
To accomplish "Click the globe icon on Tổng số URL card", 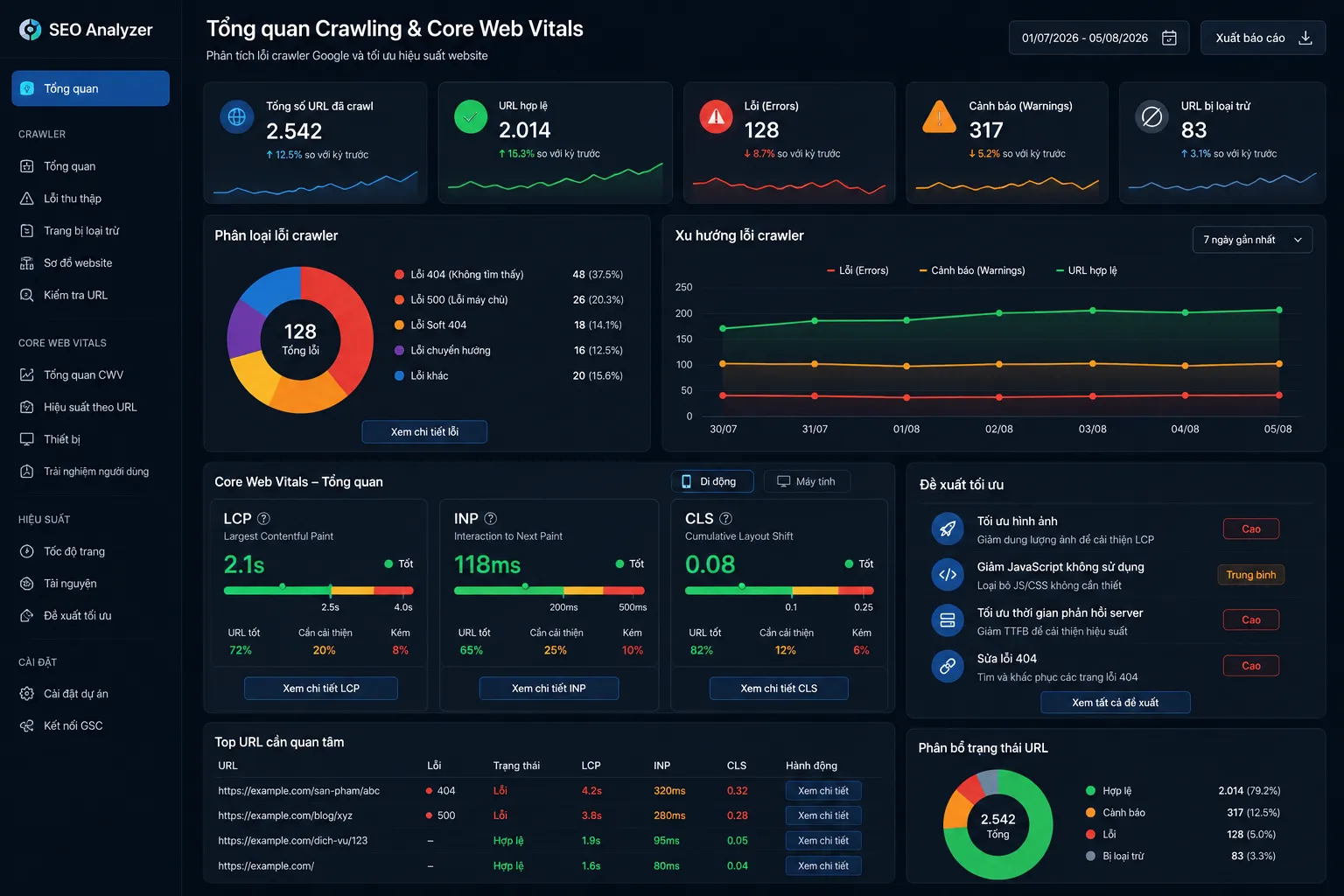I will pos(236,116).
